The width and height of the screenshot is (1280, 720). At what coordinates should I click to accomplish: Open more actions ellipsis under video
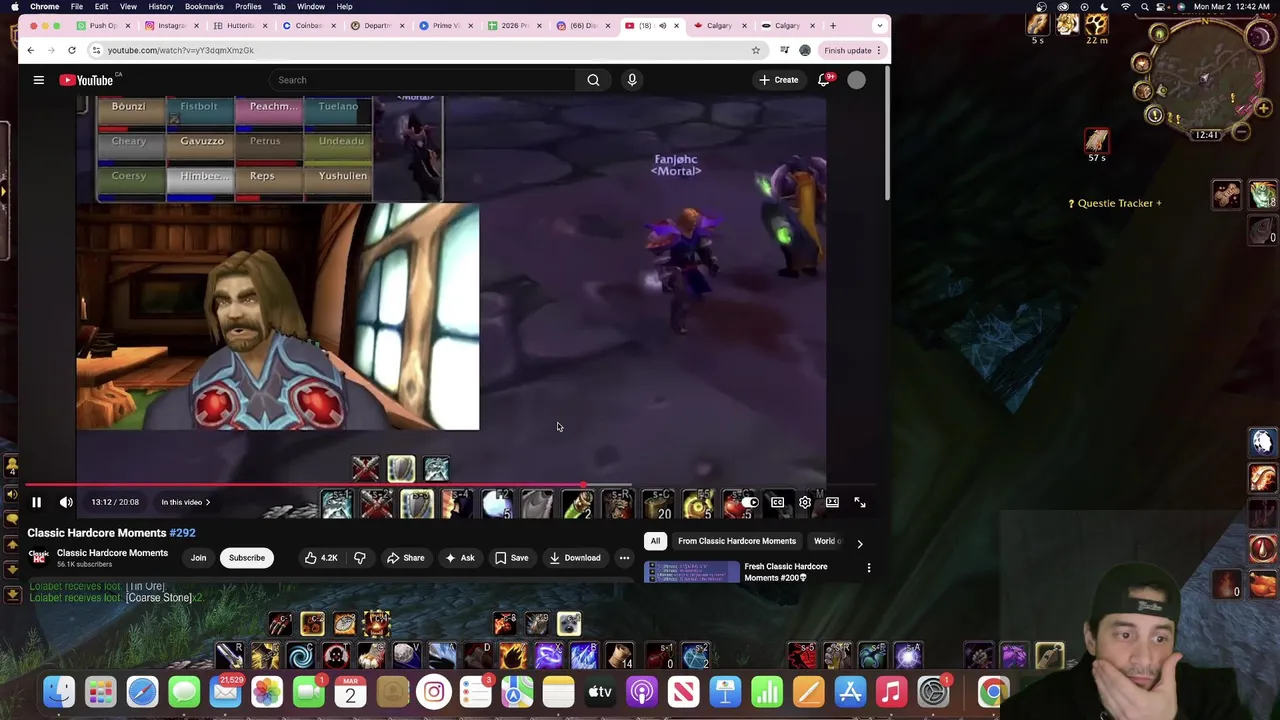click(624, 558)
